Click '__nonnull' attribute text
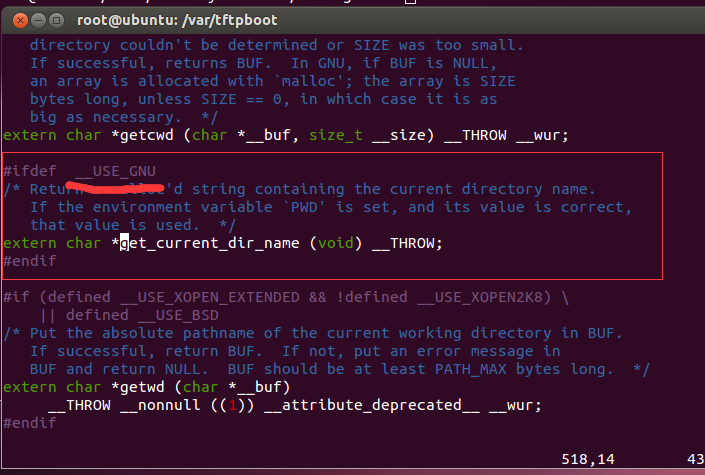The width and height of the screenshot is (705, 475). pos(160,405)
